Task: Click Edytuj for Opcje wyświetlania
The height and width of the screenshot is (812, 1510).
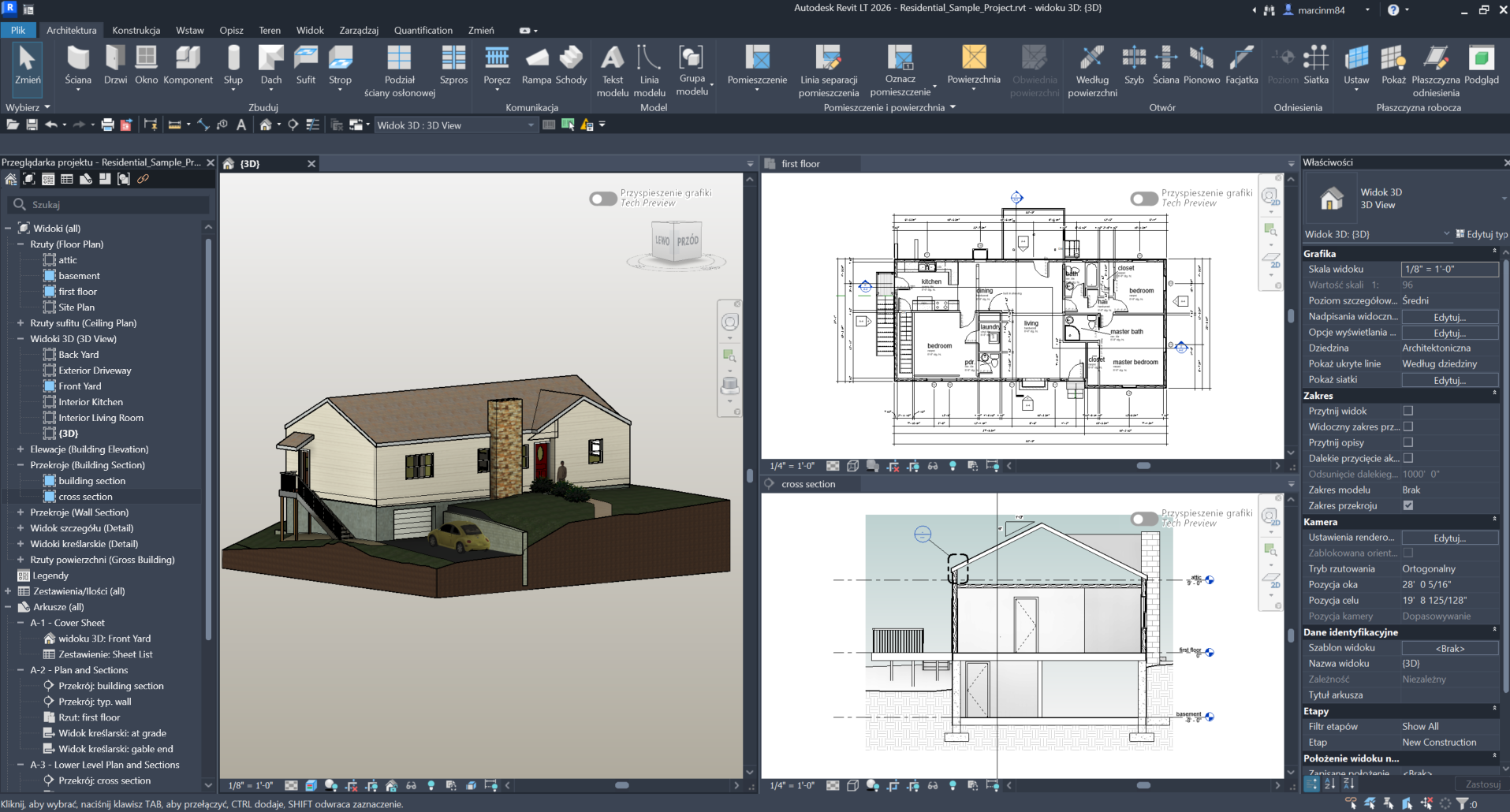Action: [x=1449, y=333]
